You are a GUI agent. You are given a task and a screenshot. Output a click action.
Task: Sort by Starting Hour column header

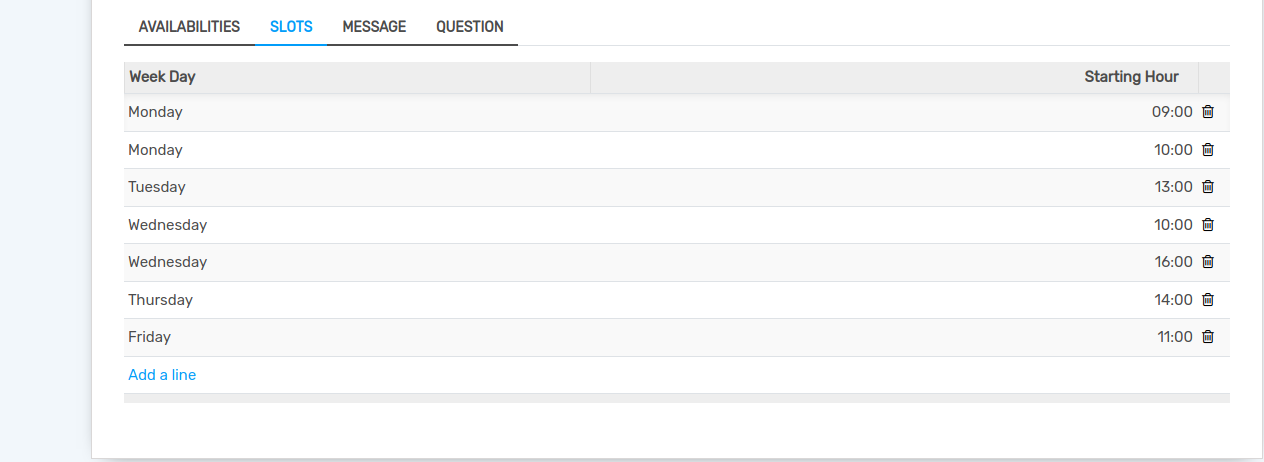pyautogui.click(x=1131, y=77)
